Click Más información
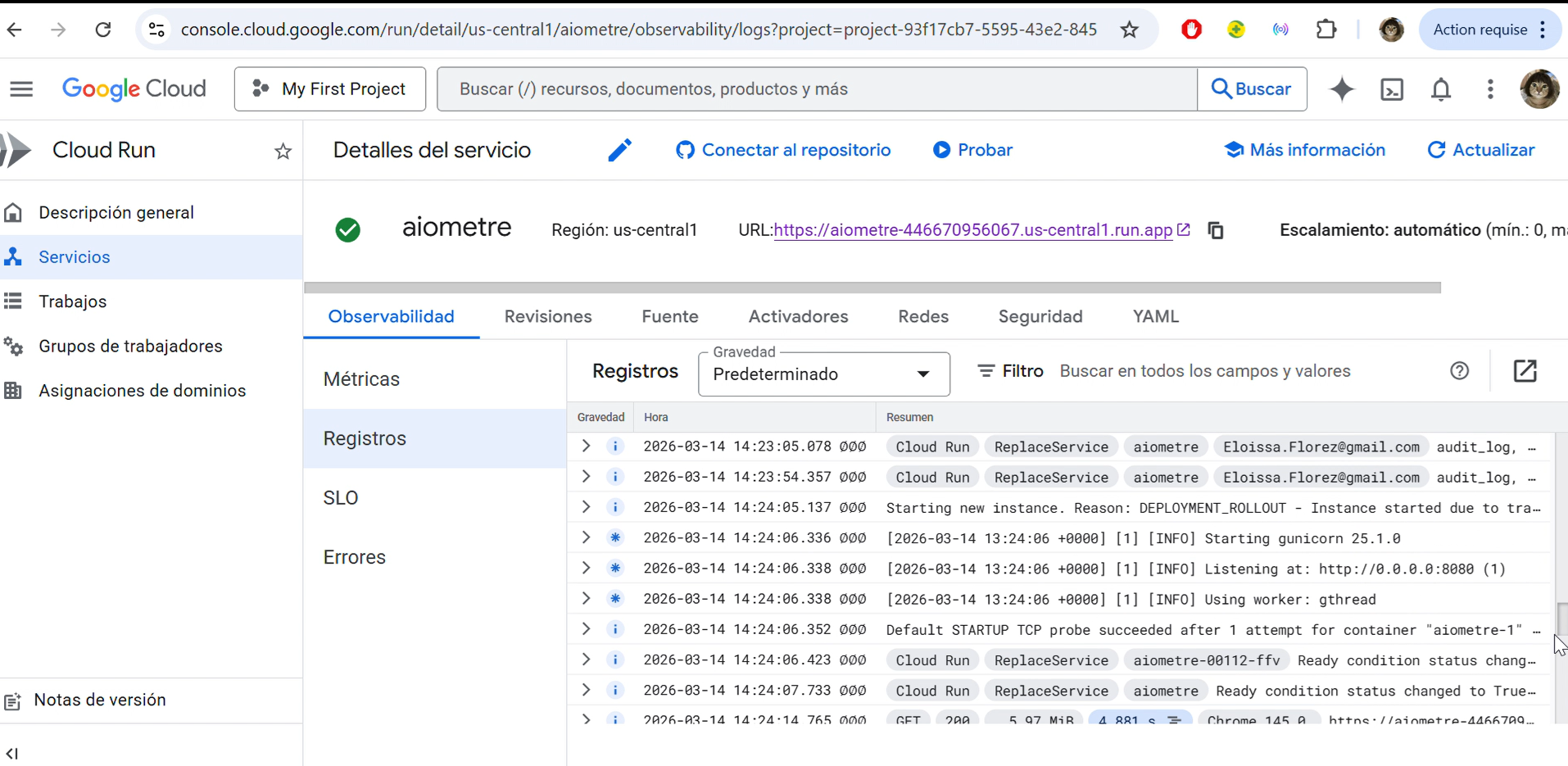Screen dimensions: 1568x766 click(x=1305, y=150)
